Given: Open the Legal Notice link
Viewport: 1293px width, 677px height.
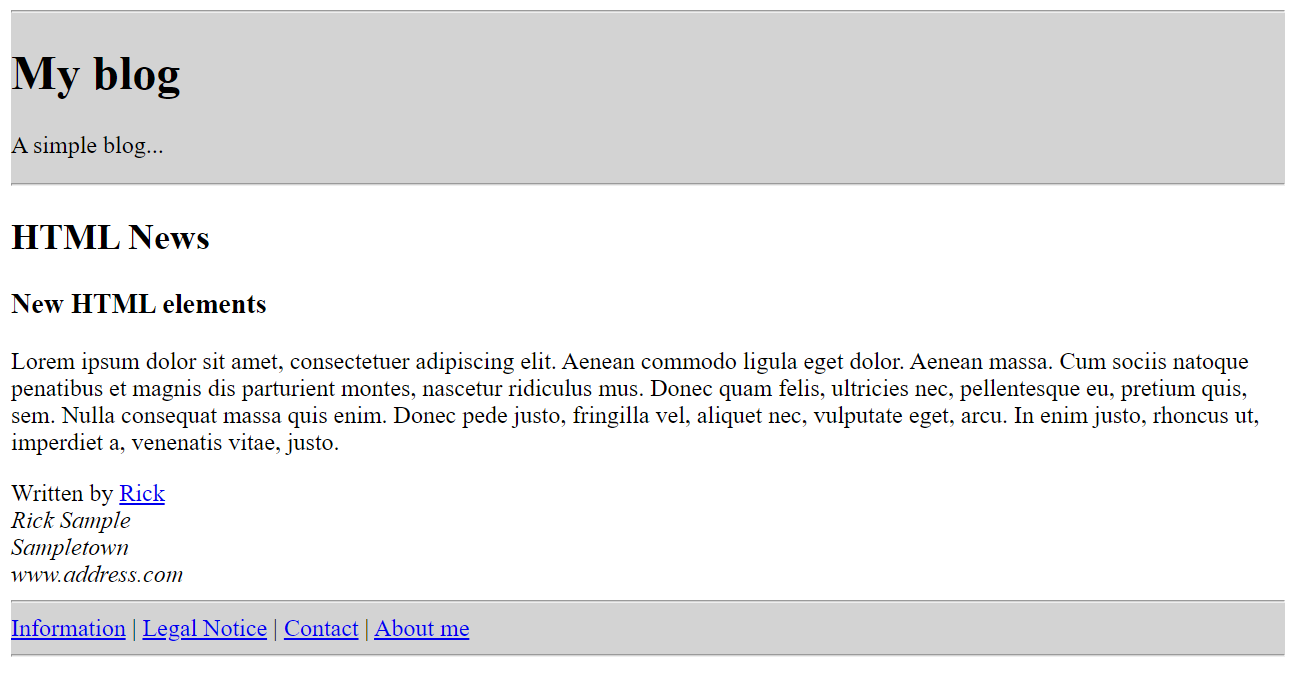Looking at the screenshot, I should point(204,629).
